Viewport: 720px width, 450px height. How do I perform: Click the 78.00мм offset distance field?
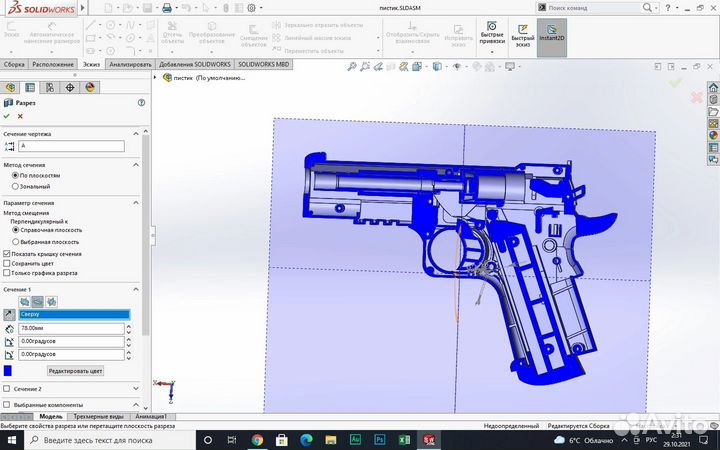pos(72,328)
